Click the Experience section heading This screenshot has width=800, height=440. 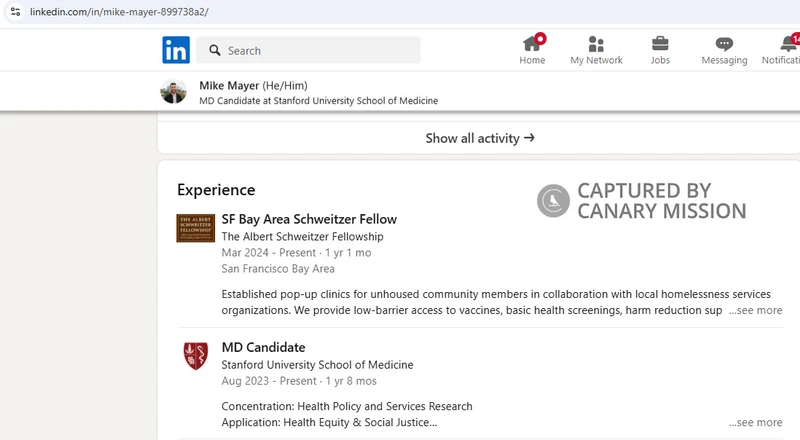[x=216, y=190]
